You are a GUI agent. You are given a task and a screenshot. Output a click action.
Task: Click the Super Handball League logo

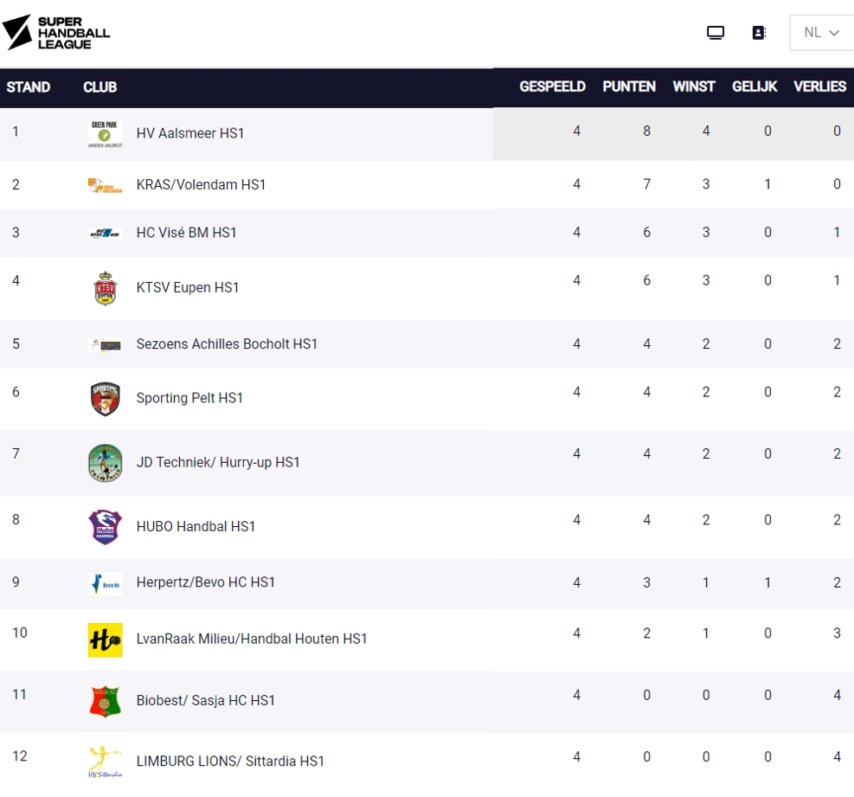[55, 31]
